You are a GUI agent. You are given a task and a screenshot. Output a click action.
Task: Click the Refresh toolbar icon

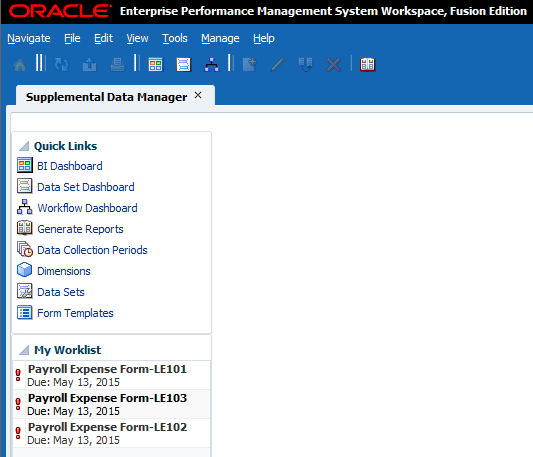(x=62, y=64)
